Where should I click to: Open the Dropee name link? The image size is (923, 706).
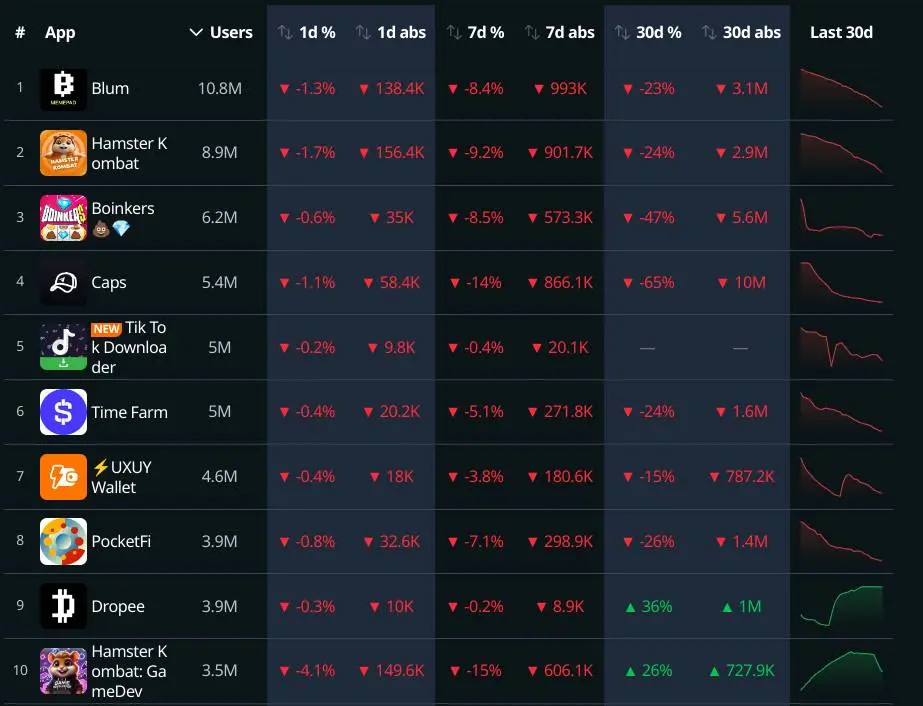point(118,606)
